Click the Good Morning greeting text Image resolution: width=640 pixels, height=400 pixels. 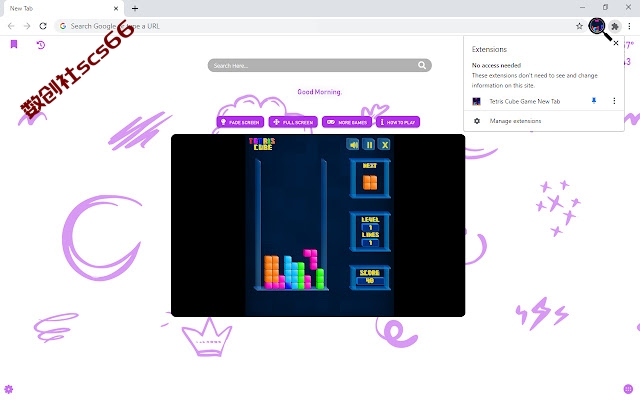tap(319, 92)
